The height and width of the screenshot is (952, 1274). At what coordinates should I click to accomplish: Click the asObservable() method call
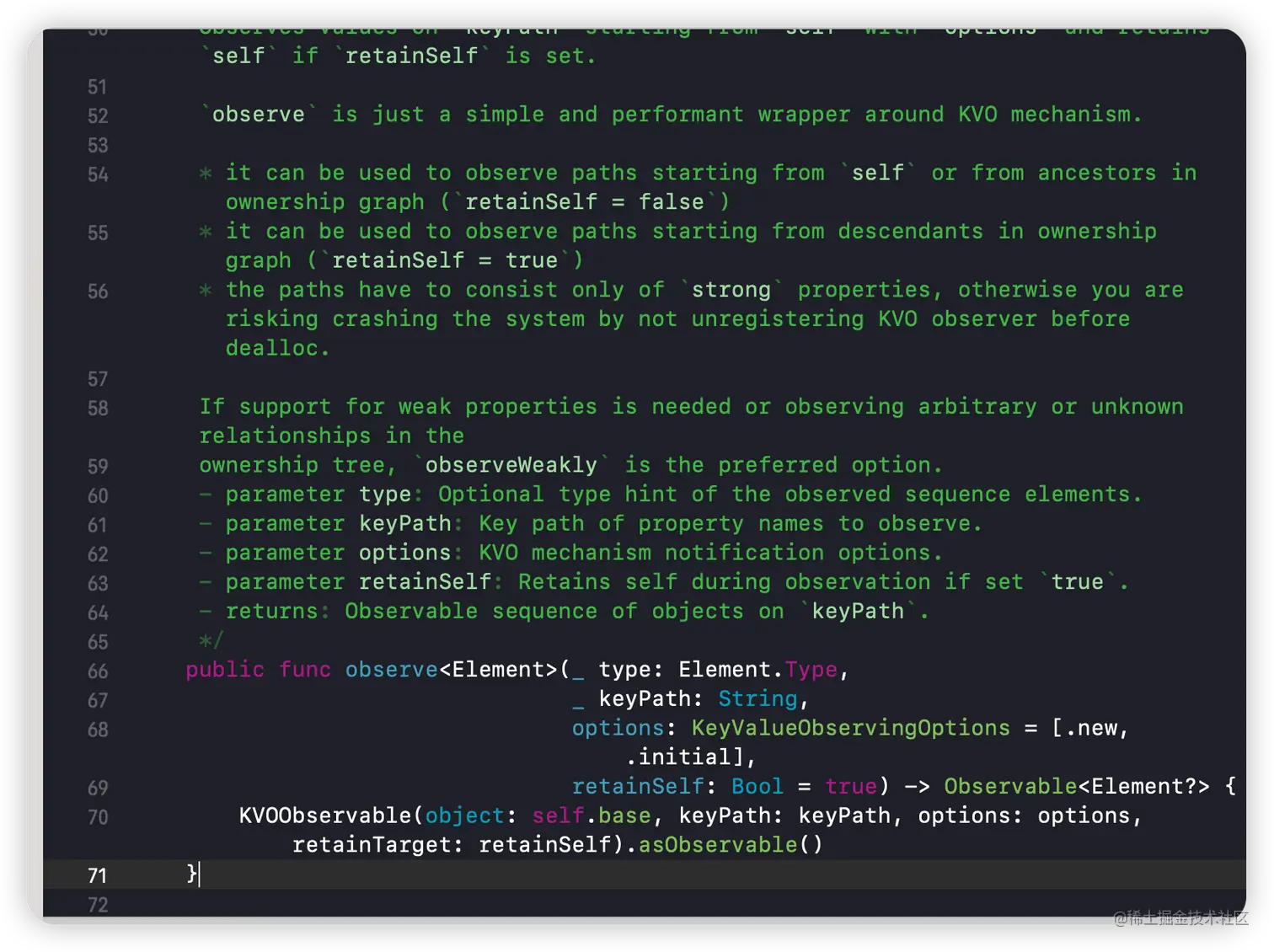pyautogui.click(x=730, y=844)
